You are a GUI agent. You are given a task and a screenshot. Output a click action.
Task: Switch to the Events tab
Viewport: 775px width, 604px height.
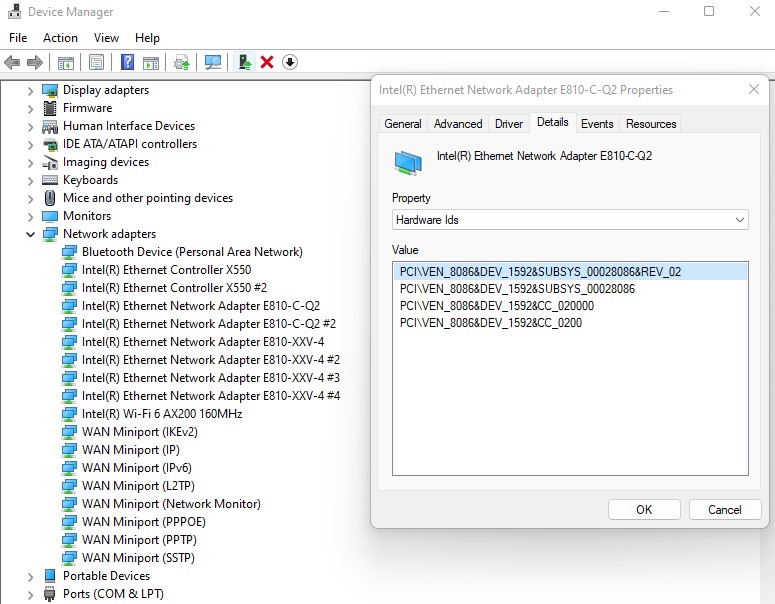pos(597,124)
